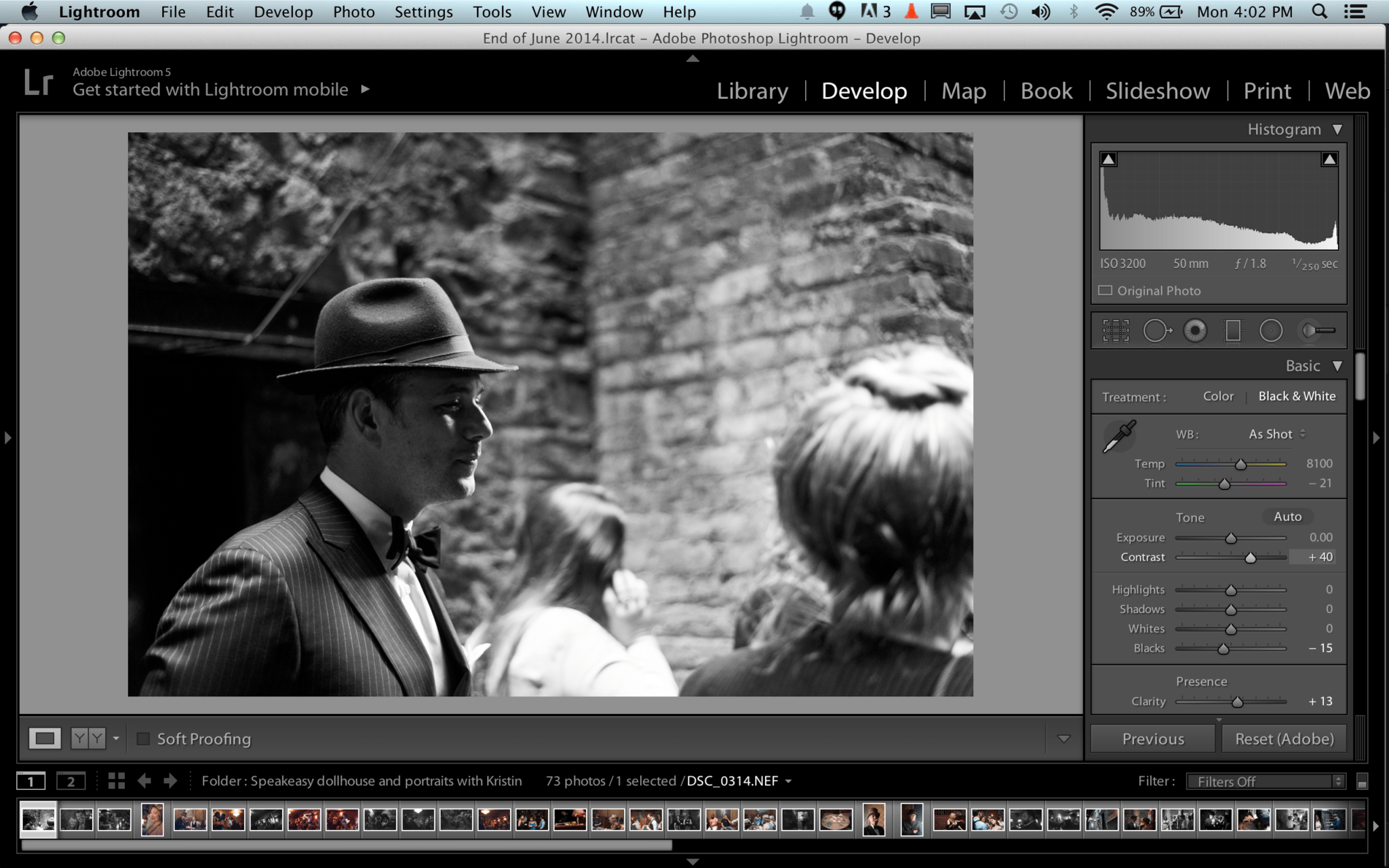Image resolution: width=1389 pixels, height=868 pixels.
Task: Click the Contrast slider handle
Action: 1251,558
